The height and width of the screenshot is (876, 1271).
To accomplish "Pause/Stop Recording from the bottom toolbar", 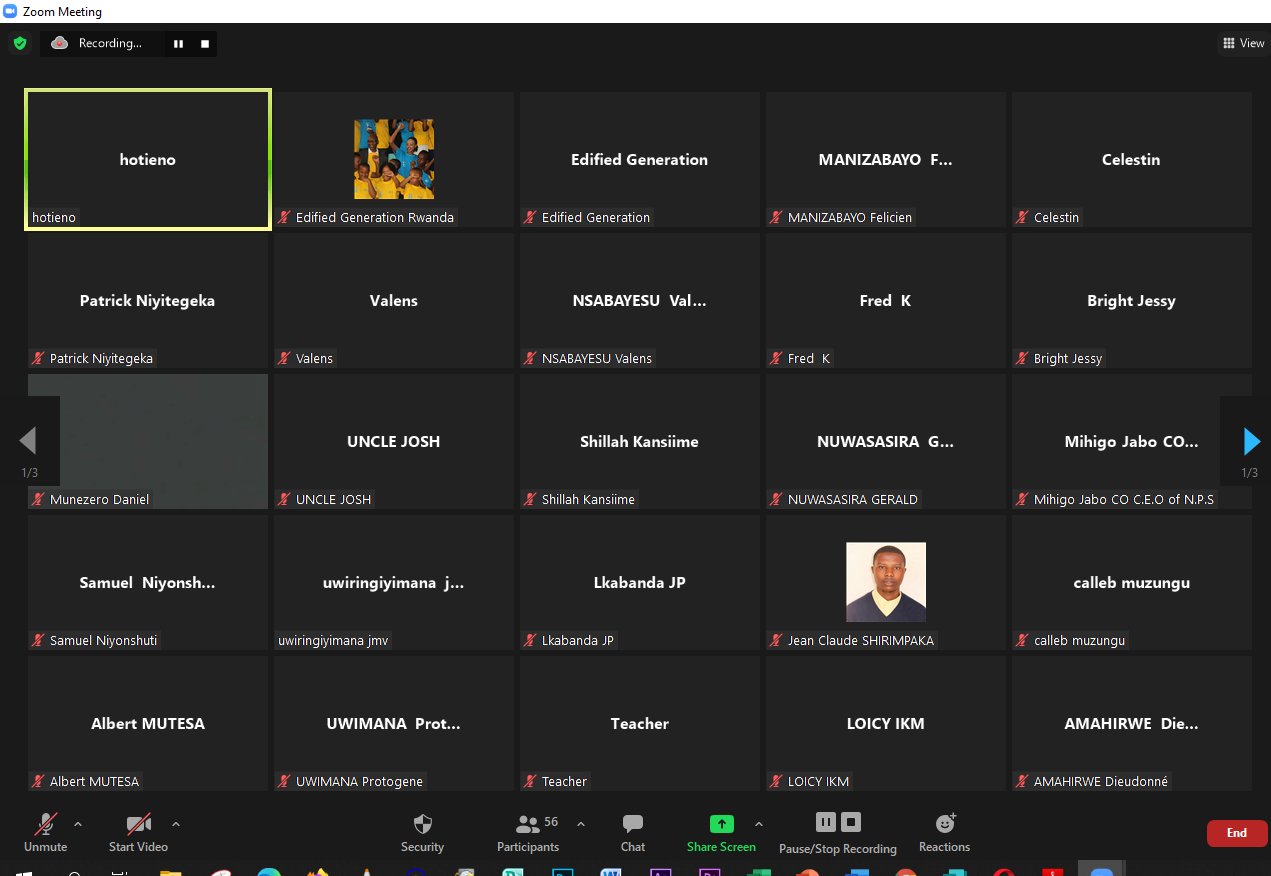I will tap(837, 831).
